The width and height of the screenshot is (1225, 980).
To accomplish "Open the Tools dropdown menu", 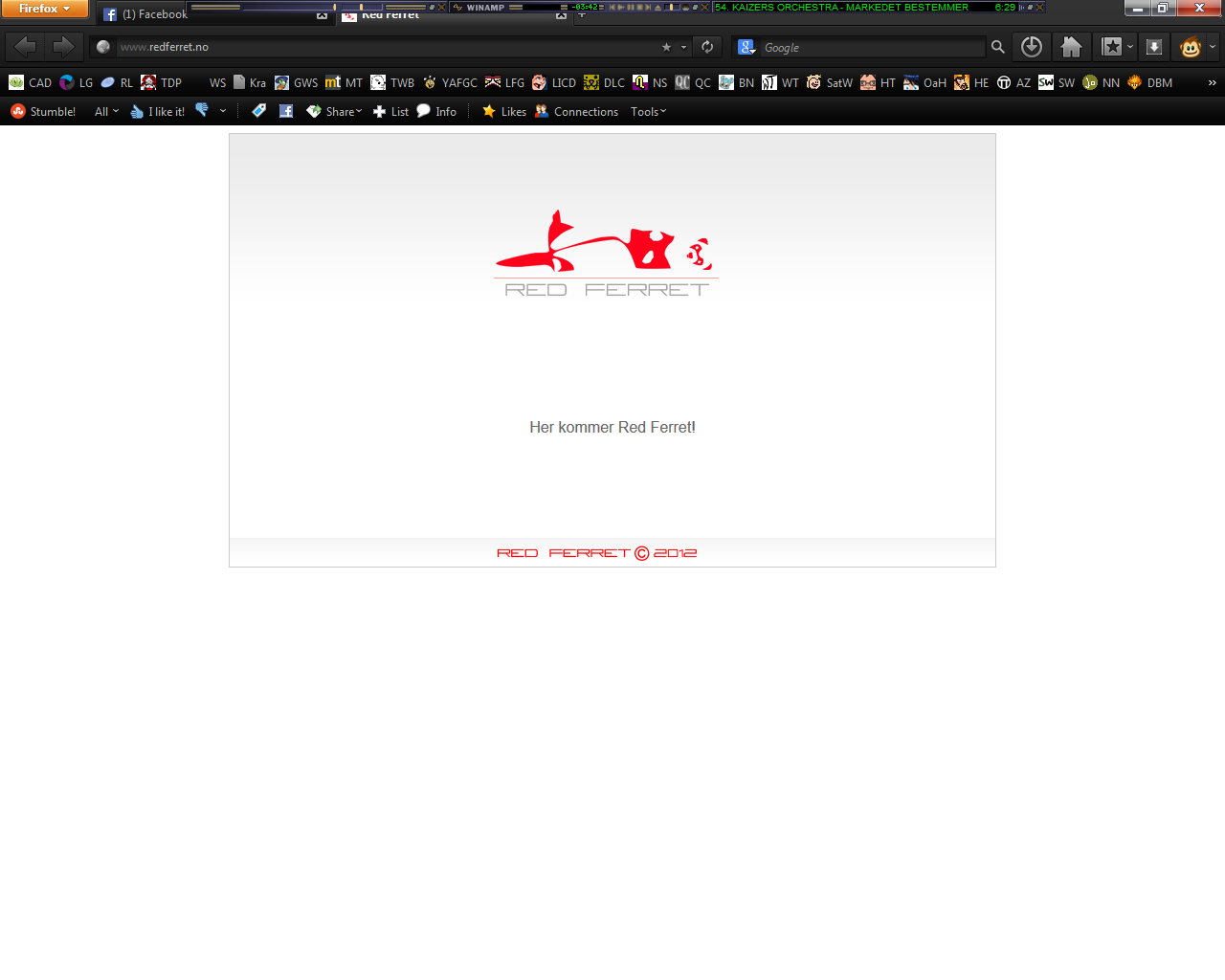I will 648,112.
